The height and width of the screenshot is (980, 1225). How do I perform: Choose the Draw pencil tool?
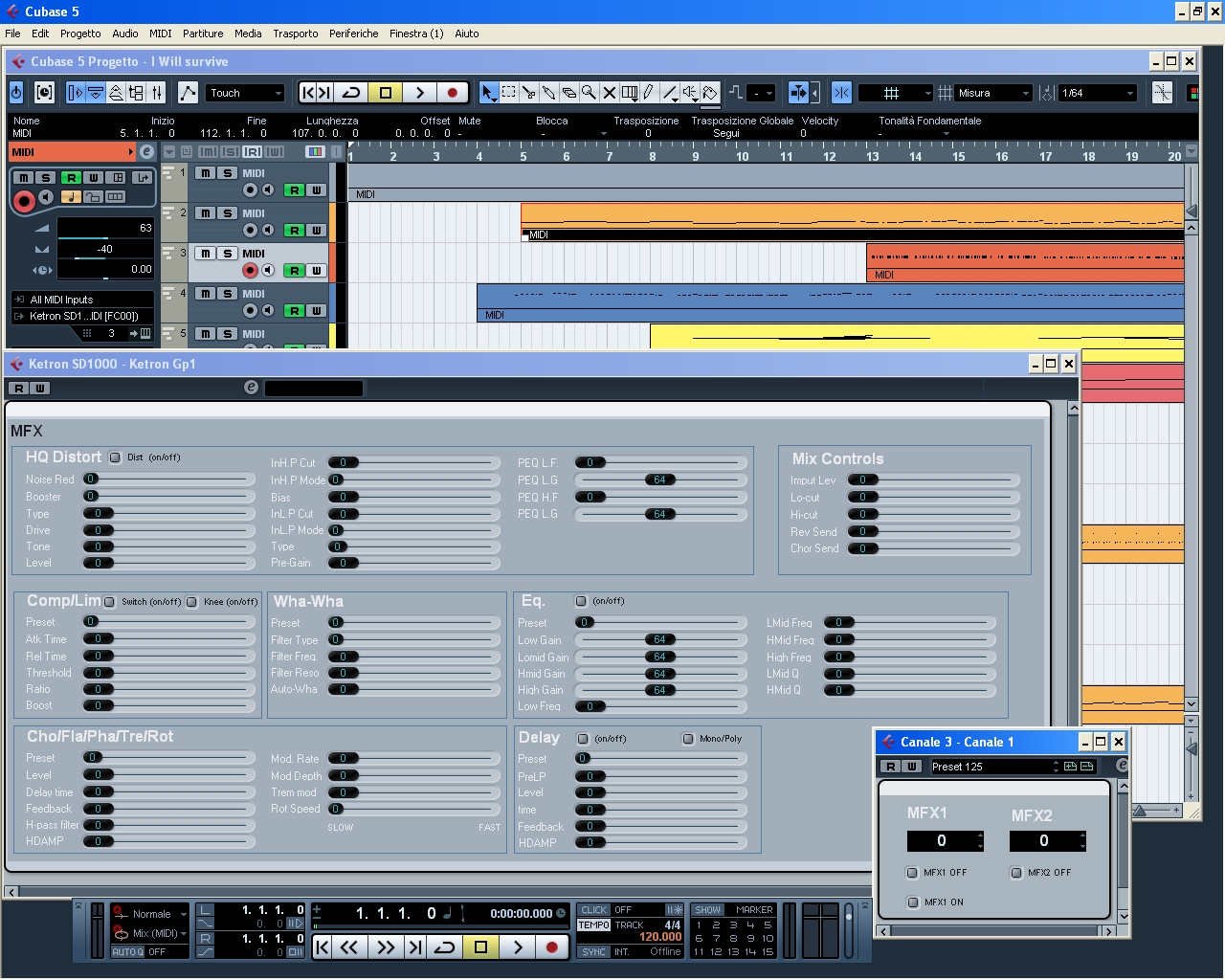650,93
